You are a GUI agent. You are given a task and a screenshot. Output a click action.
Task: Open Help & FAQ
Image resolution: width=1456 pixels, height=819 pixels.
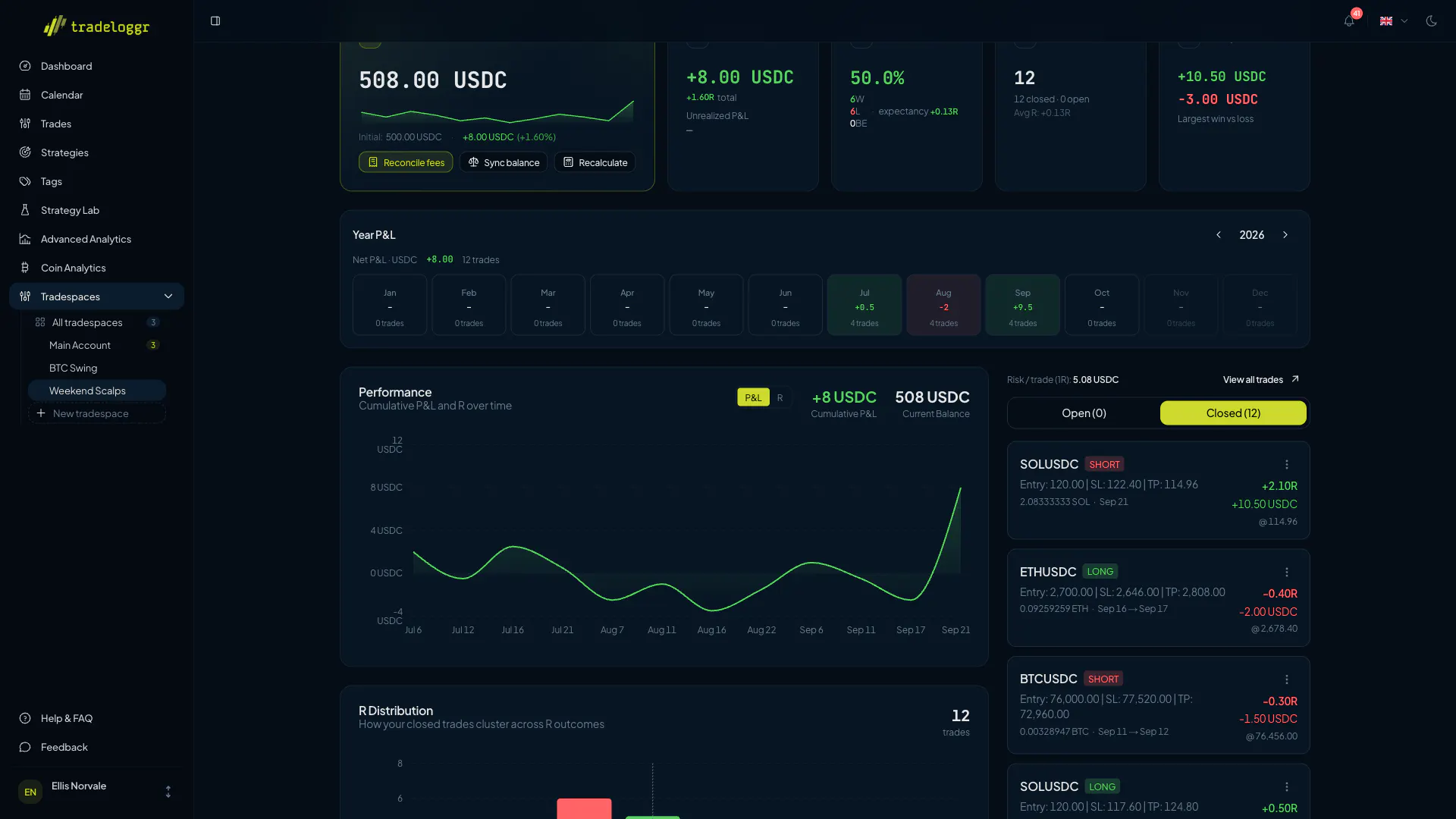pyautogui.click(x=96, y=718)
